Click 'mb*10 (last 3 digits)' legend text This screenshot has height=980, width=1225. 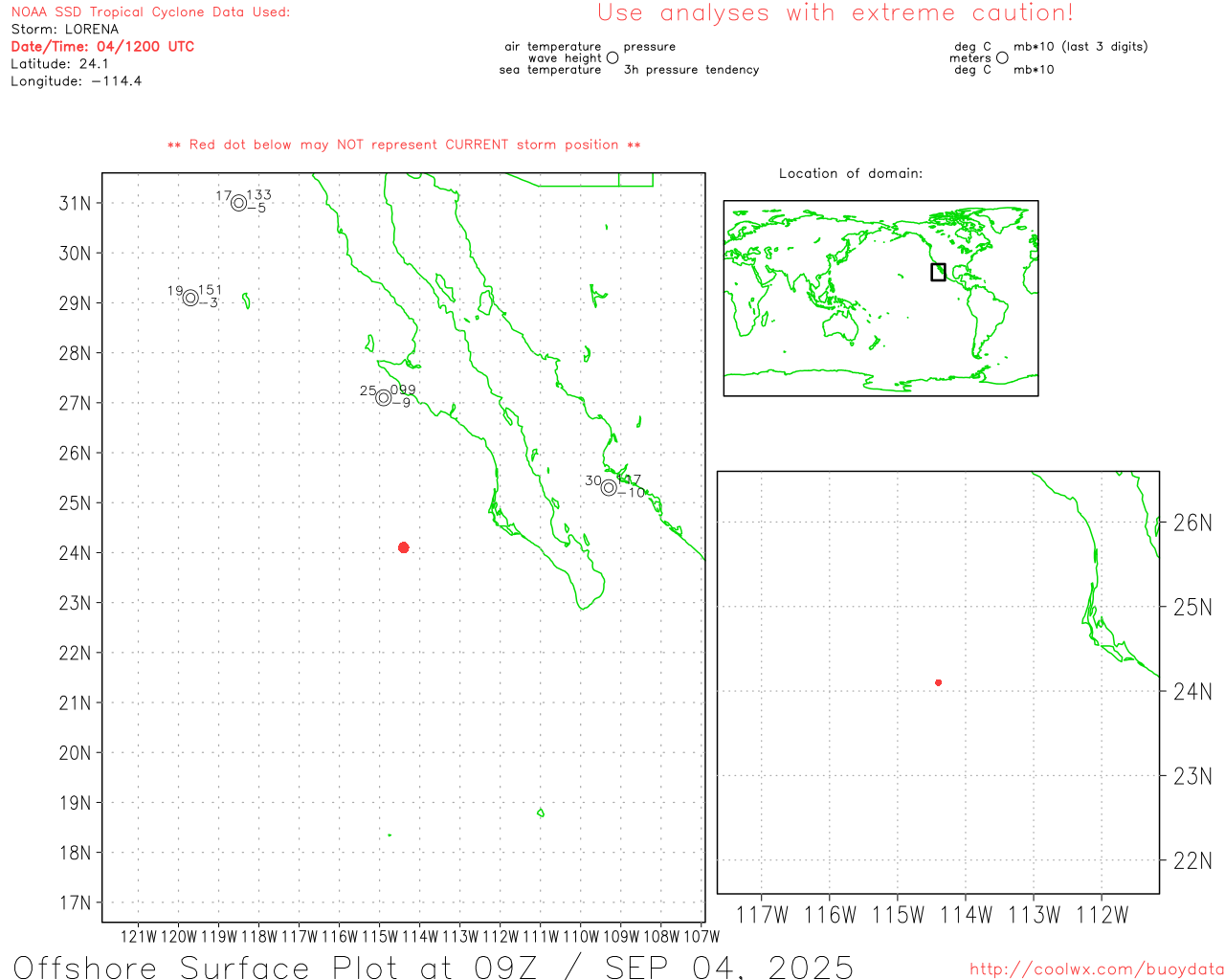[x=1080, y=47]
